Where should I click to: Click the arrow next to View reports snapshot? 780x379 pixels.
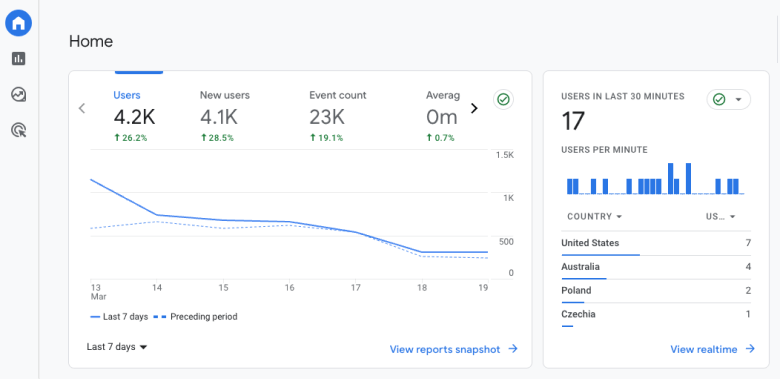513,349
